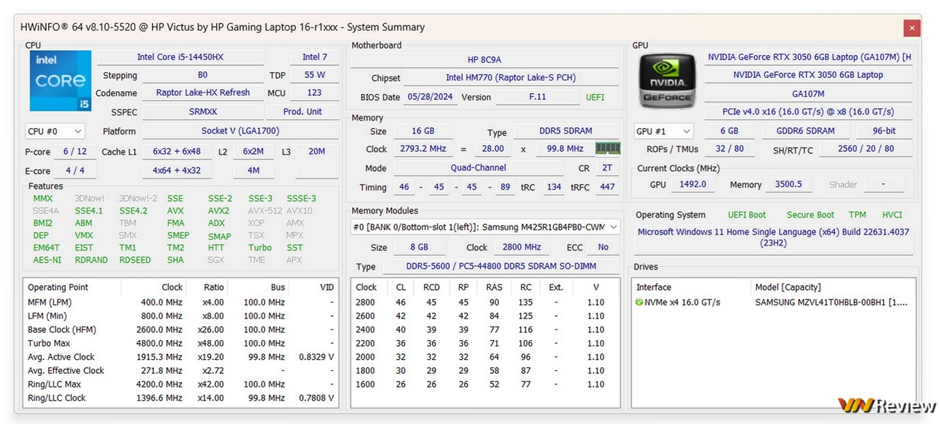Image resolution: width=939 pixels, height=424 pixels.
Task: Click the SRMXK SSPEC value
Action: 202,112
